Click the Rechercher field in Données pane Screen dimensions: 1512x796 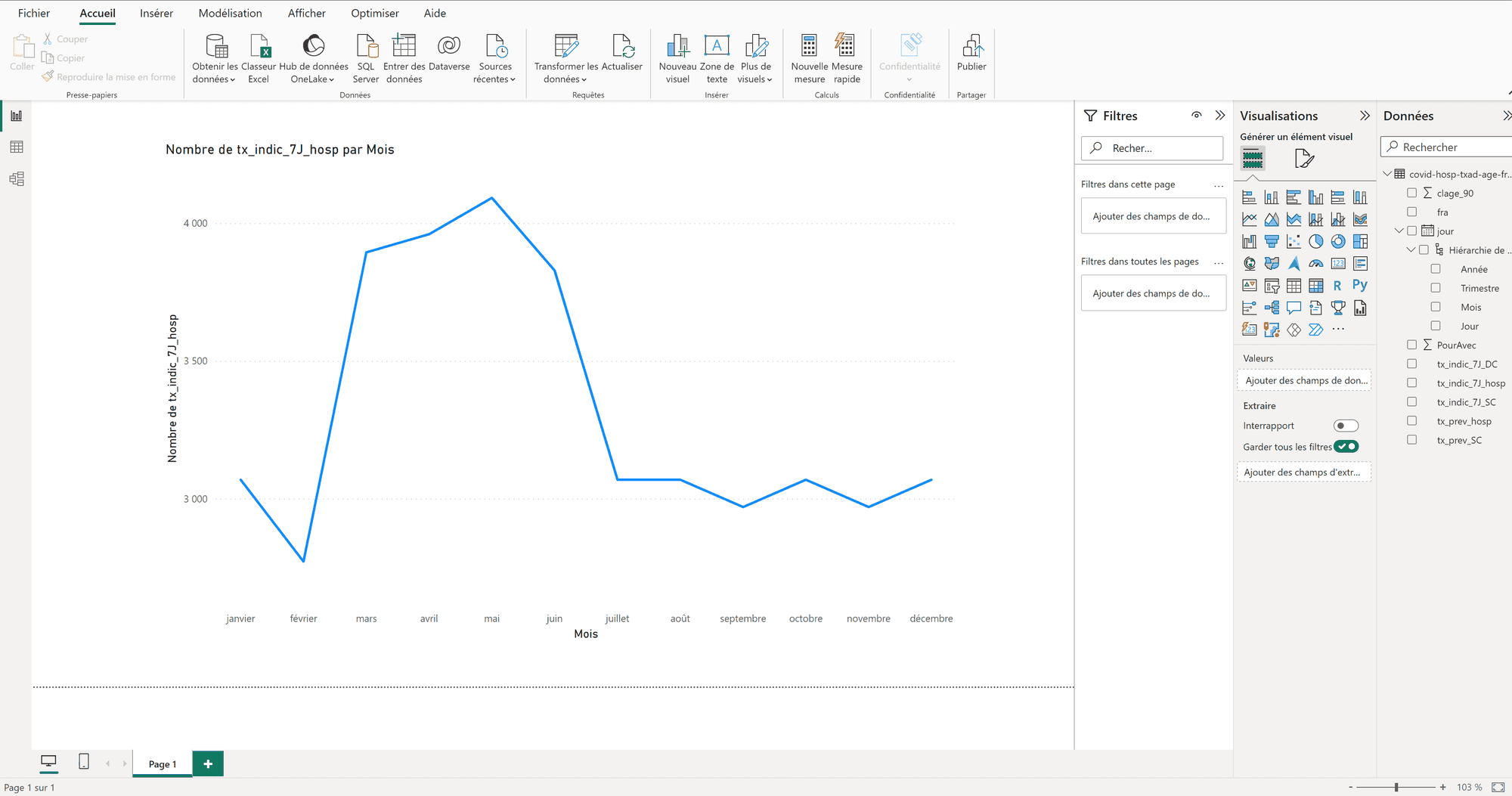pos(1445,147)
